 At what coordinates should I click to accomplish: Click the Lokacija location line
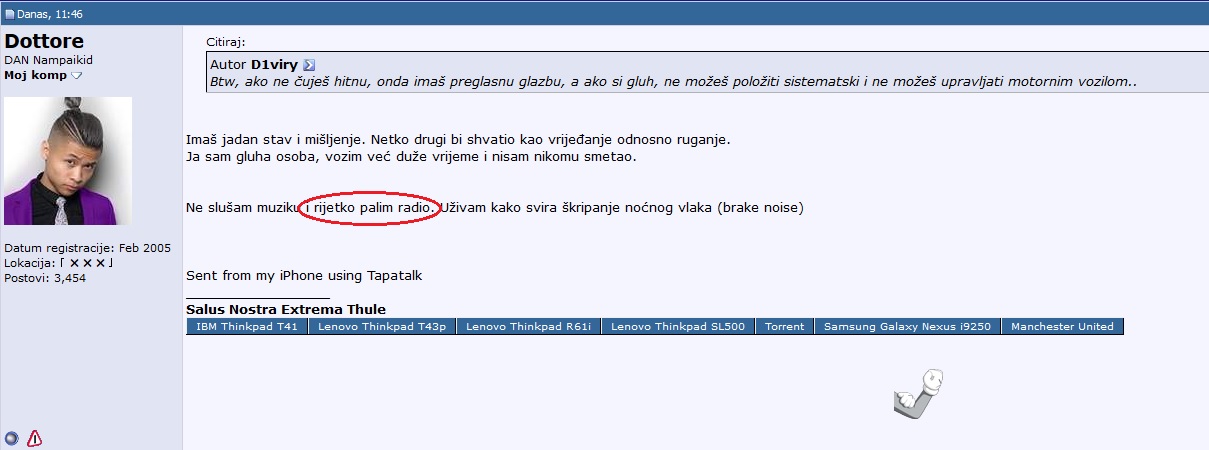tap(59, 263)
